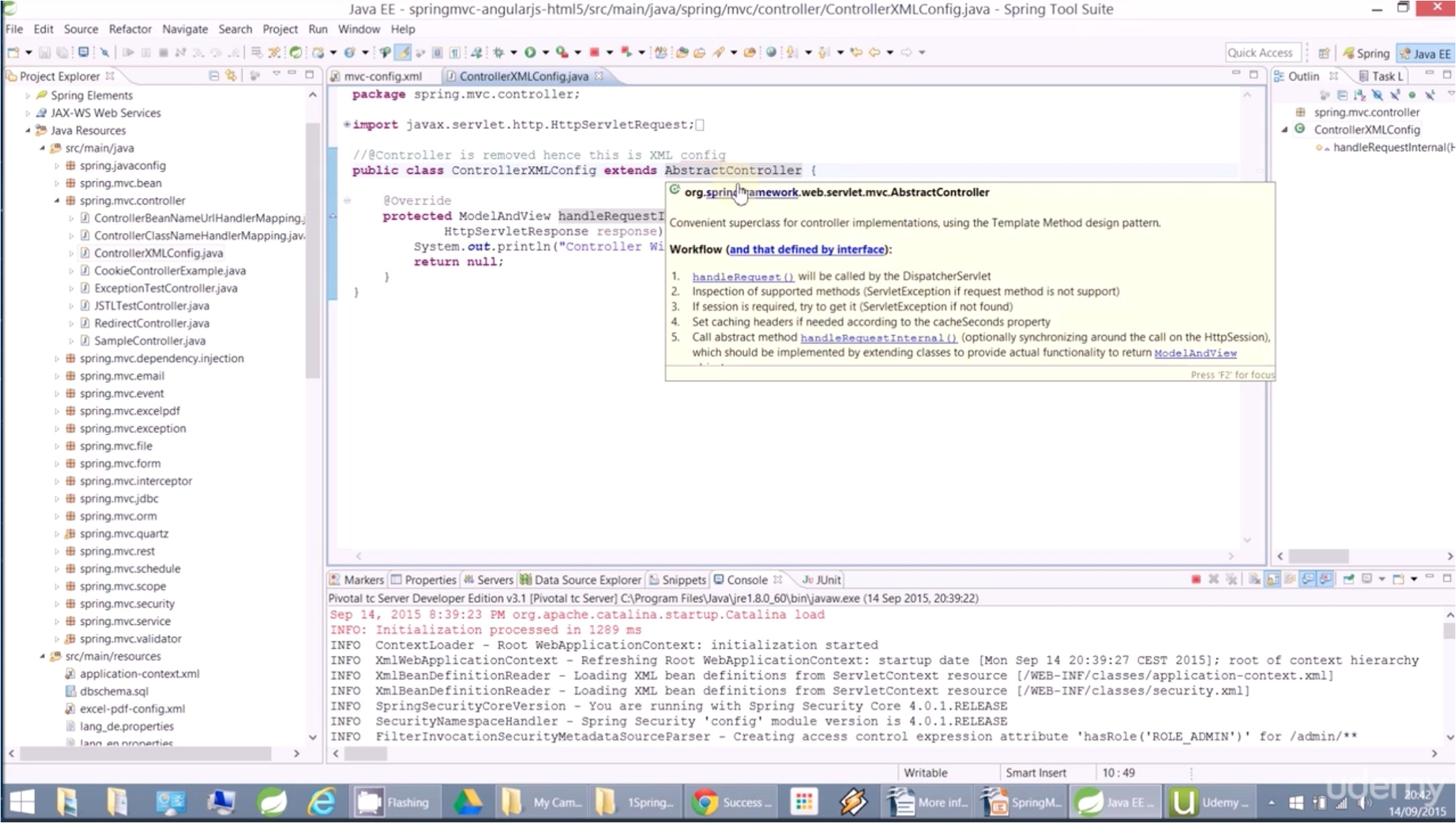Click the Debug bug icon in toolbar
1456x823 pixels.
tap(499, 52)
